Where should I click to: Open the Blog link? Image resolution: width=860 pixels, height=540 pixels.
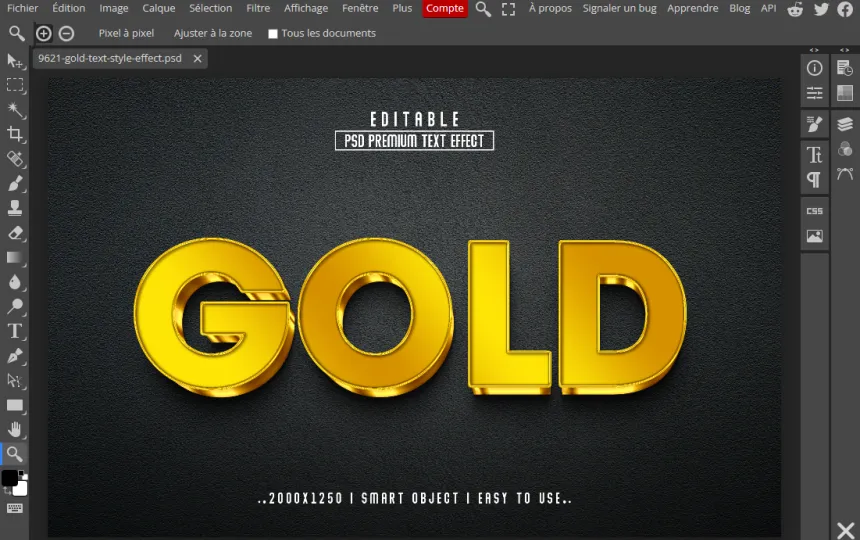click(x=739, y=8)
